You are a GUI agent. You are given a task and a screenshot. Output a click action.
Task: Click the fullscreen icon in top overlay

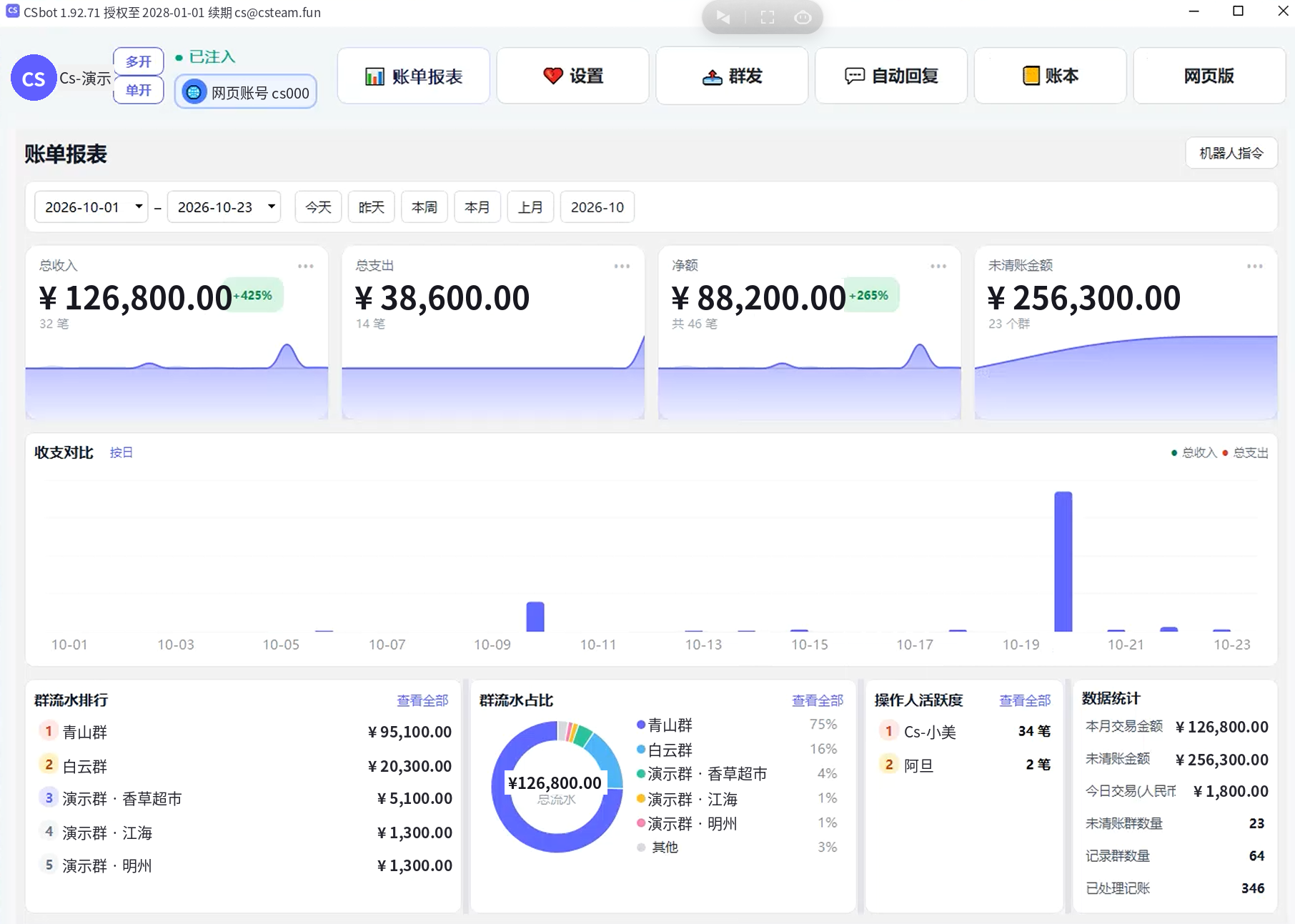pyautogui.click(x=767, y=17)
